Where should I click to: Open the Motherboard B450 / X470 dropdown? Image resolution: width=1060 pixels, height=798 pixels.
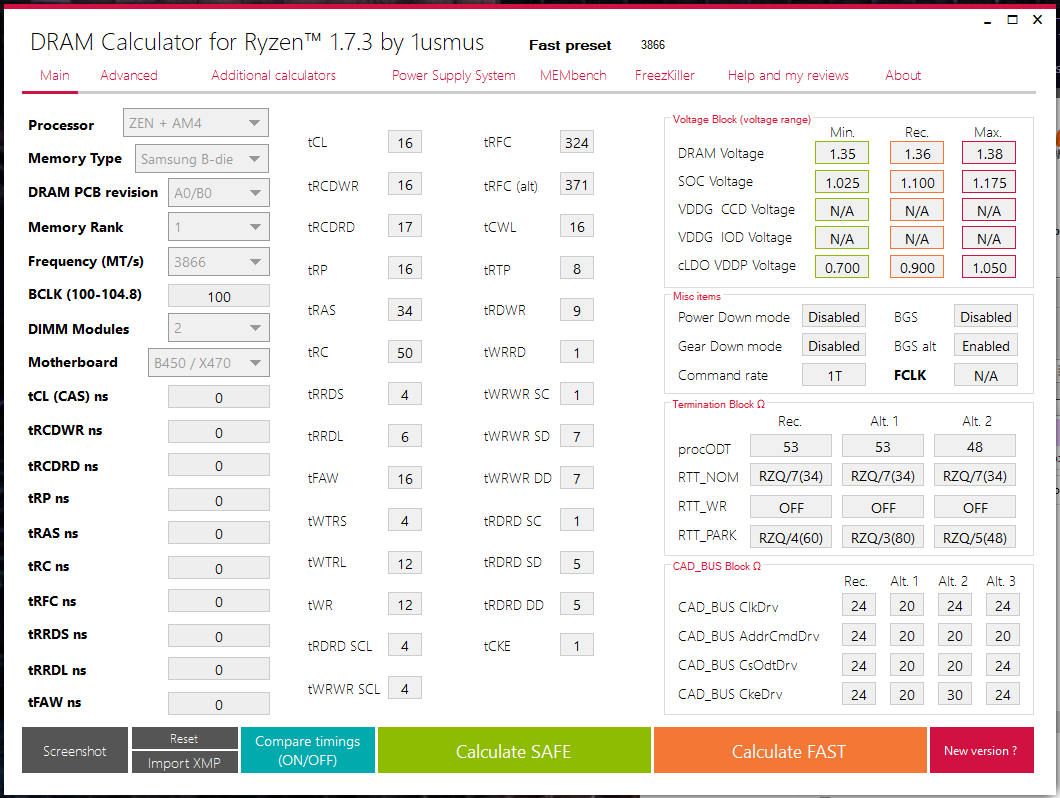coord(208,362)
